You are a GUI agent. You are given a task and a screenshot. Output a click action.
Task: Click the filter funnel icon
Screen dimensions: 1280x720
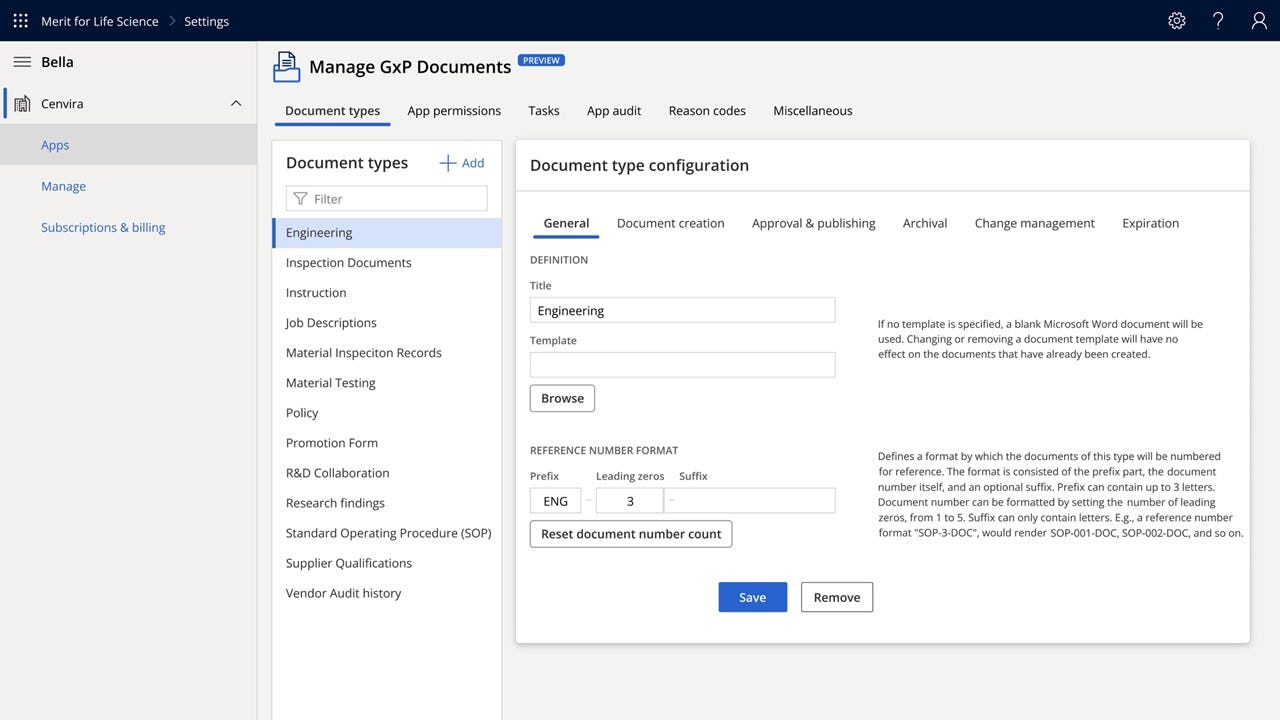(300, 198)
